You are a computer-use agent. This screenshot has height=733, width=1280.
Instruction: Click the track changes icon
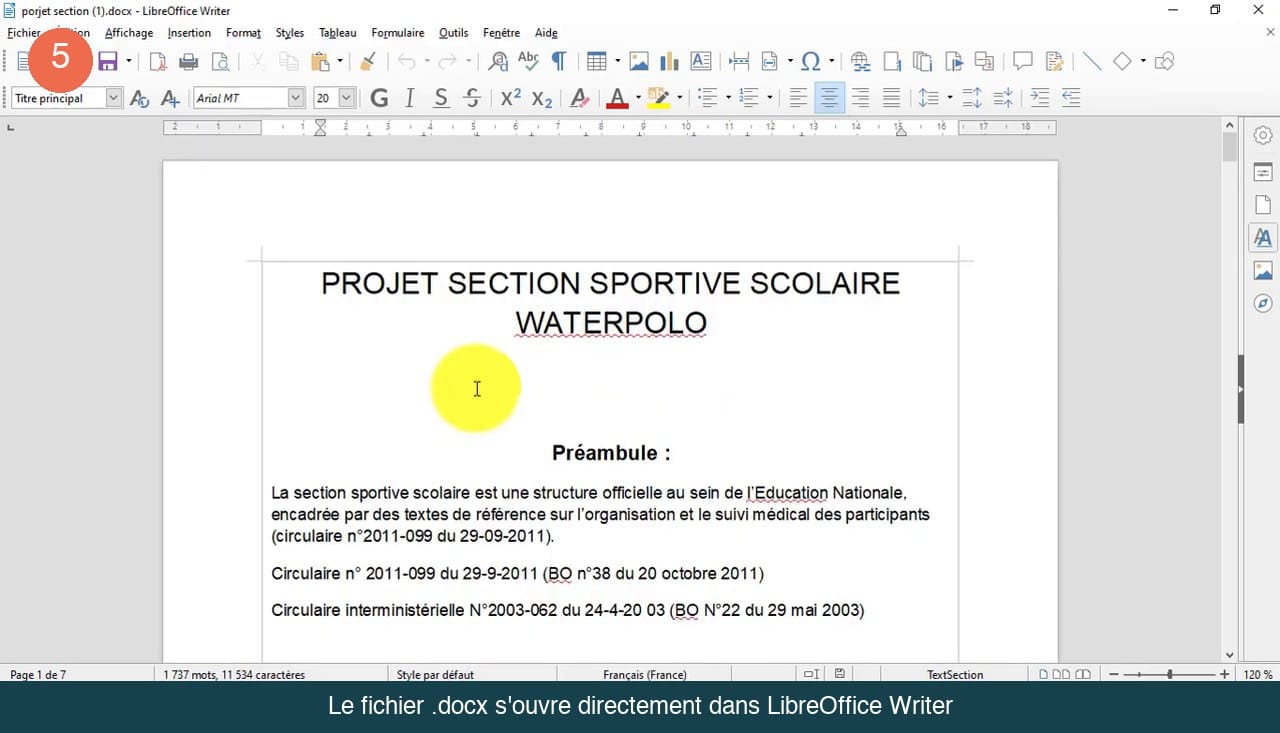coord(1054,62)
